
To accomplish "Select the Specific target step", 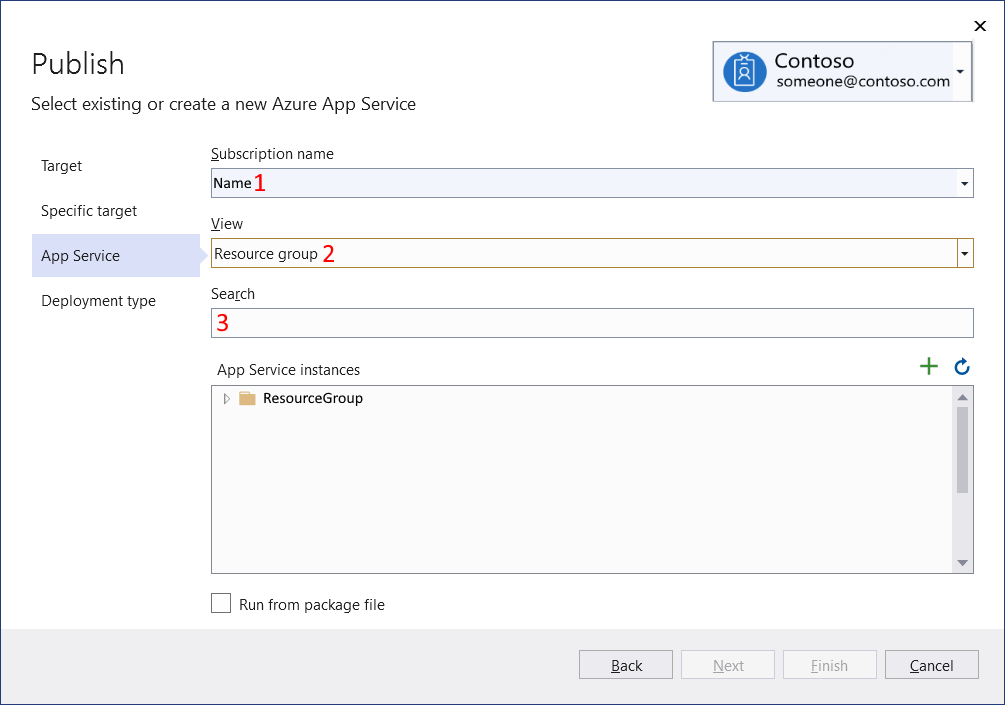I will [x=88, y=211].
